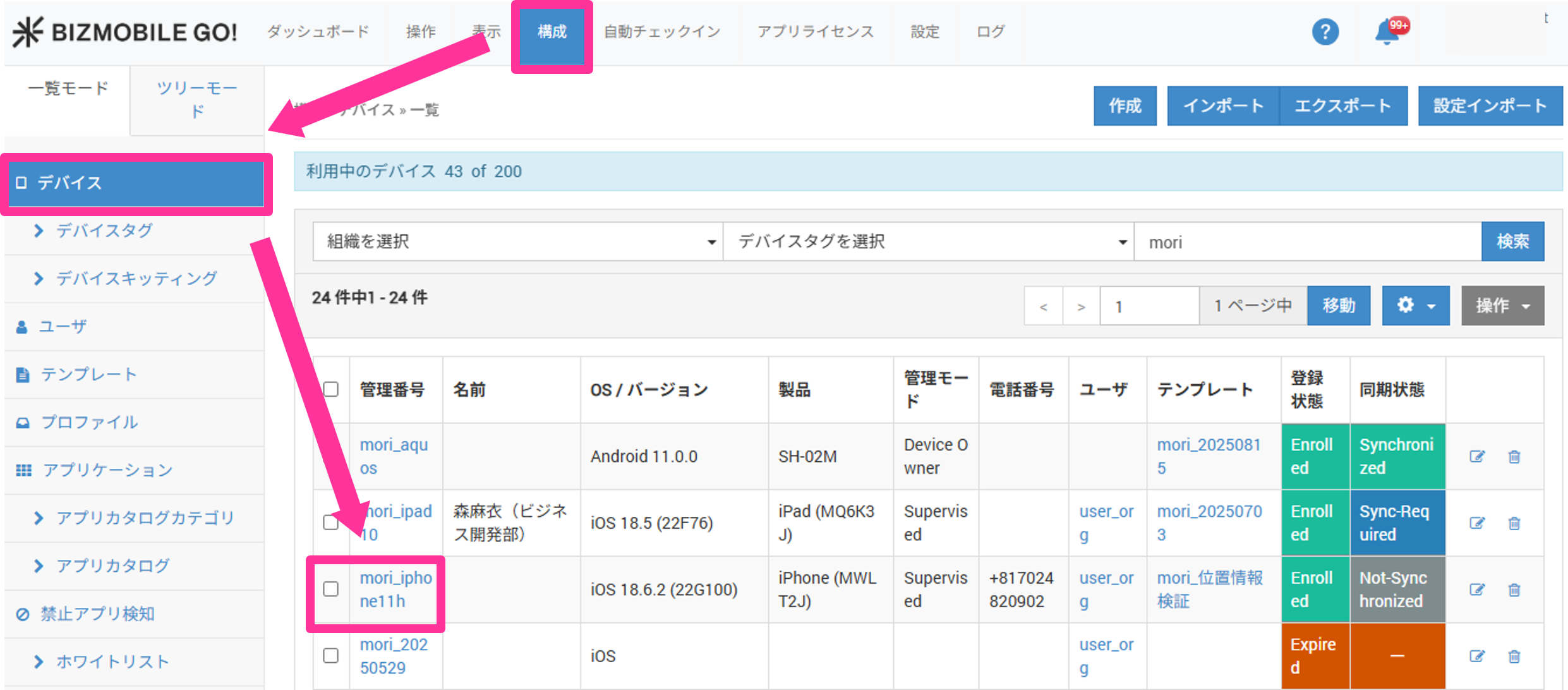The image size is (1568, 690).
Task: Expand デバイスキッティング in sidebar
Action: (x=136, y=278)
